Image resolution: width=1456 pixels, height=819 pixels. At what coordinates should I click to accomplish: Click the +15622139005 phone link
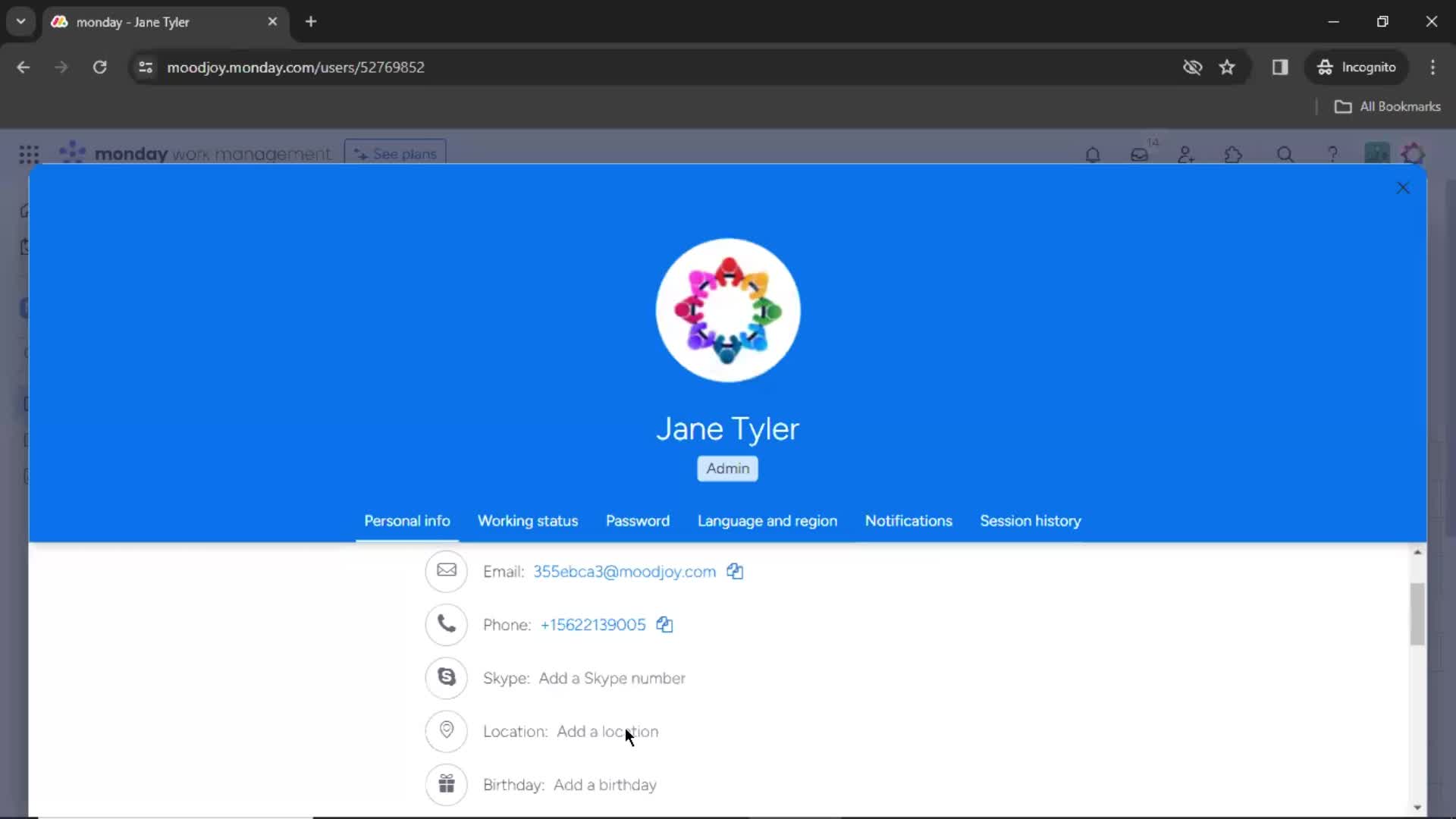coord(593,625)
